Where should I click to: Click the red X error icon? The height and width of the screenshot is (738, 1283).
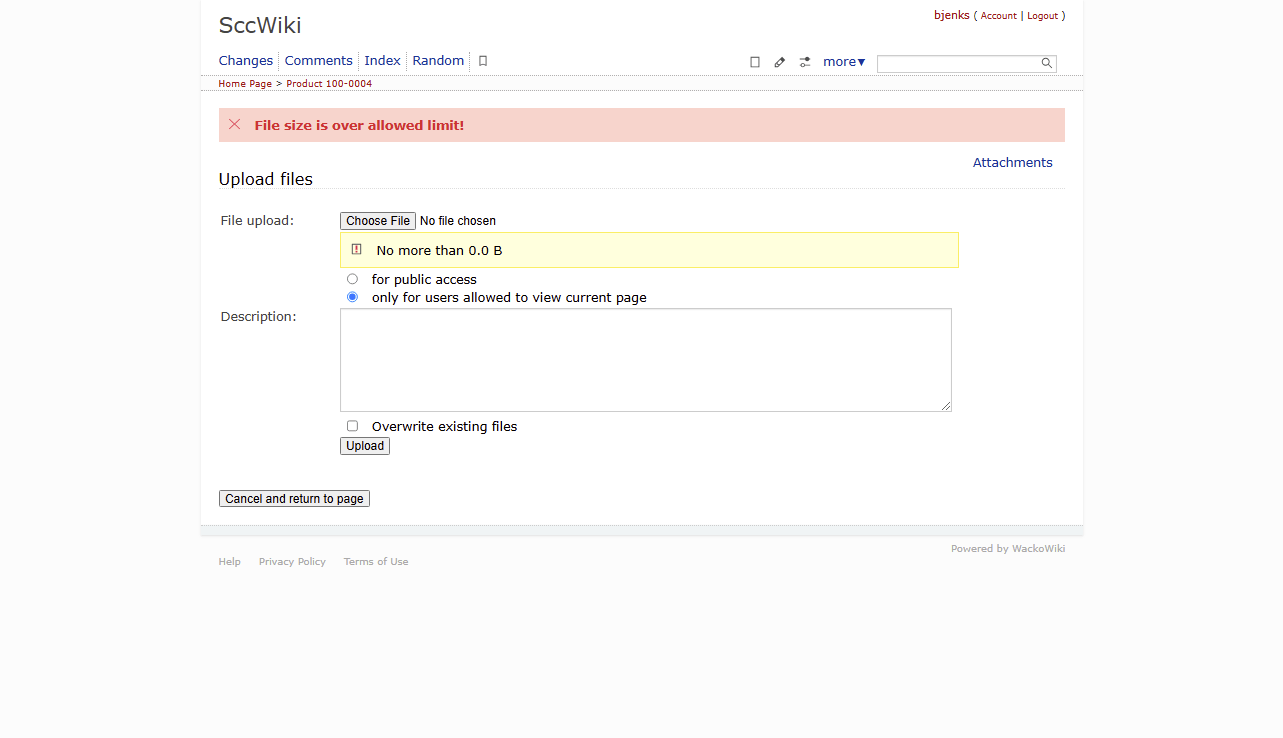[235, 125]
